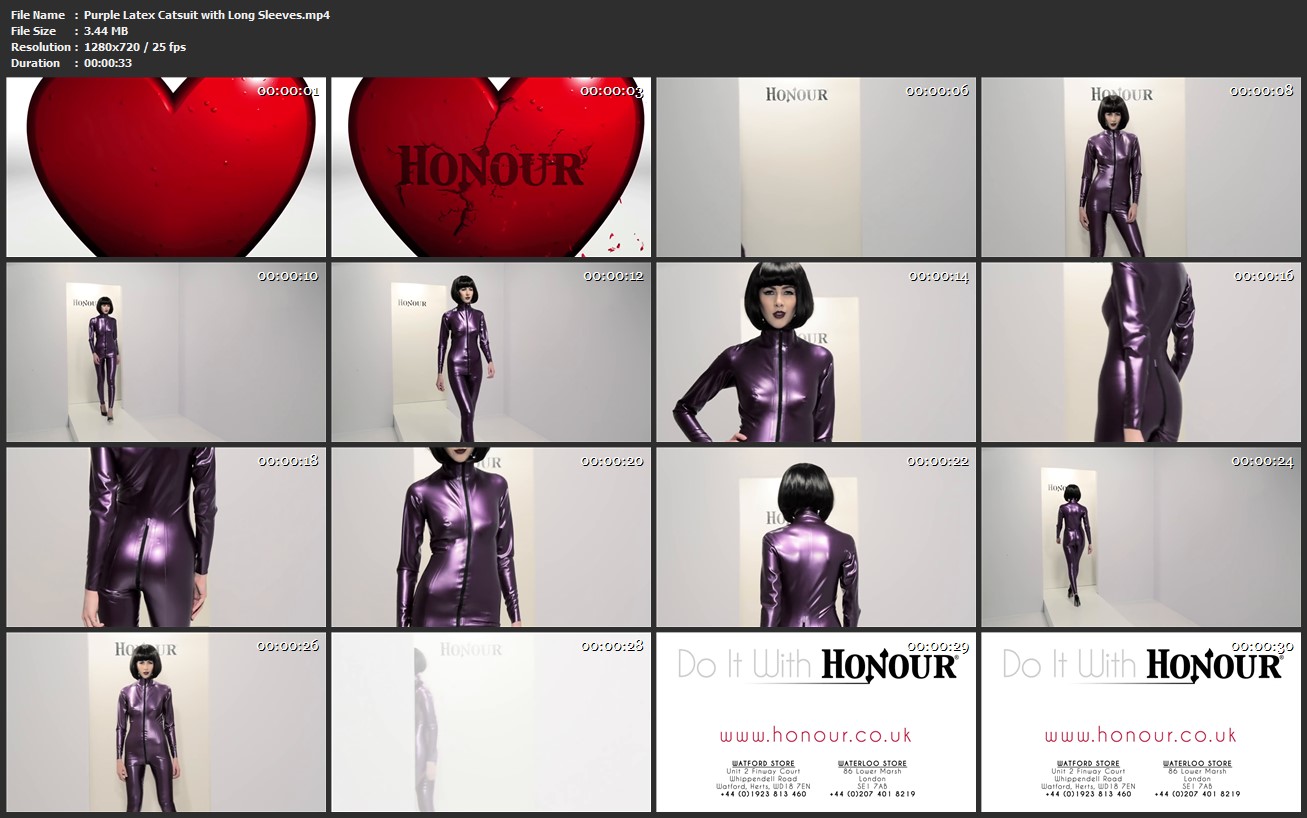
Task: Click the 'File Name' label
Action: (x=38, y=15)
